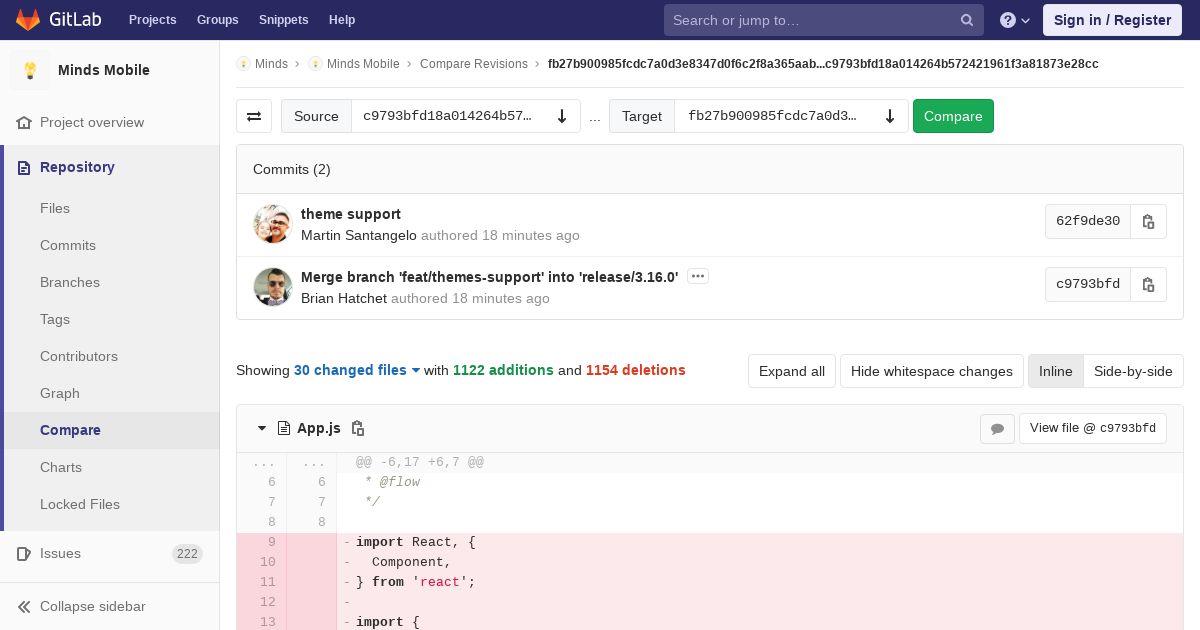Screen dimensions: 1200x630
Task: Open the Source revision dropdown
Action: pyautogui.click(x=466, y=116)
